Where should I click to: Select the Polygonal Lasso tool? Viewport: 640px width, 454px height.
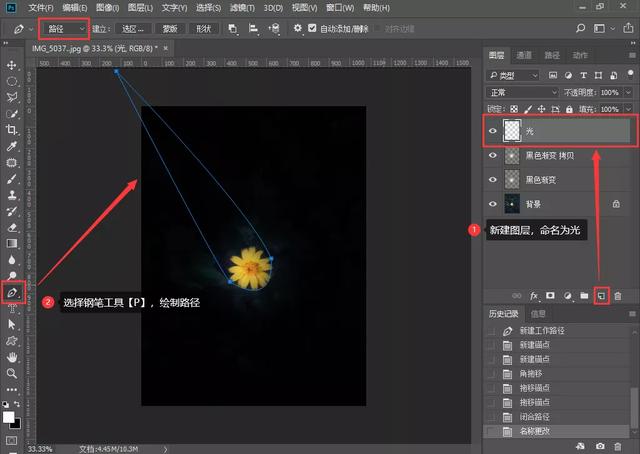(x=11, y=97)
